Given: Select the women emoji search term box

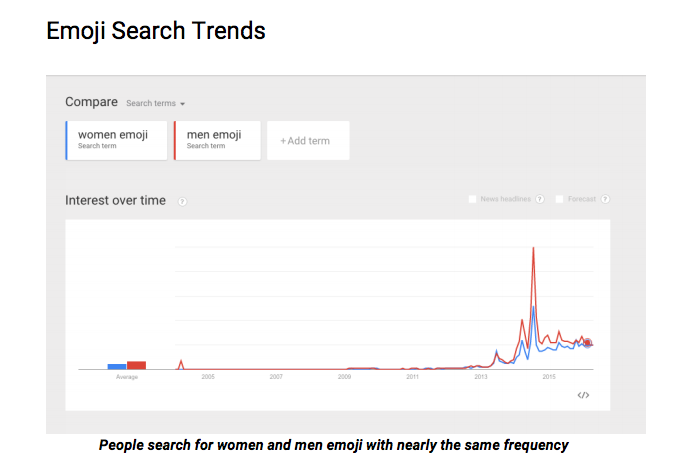Looking at the screenshot, I should [x=116, y=141].
